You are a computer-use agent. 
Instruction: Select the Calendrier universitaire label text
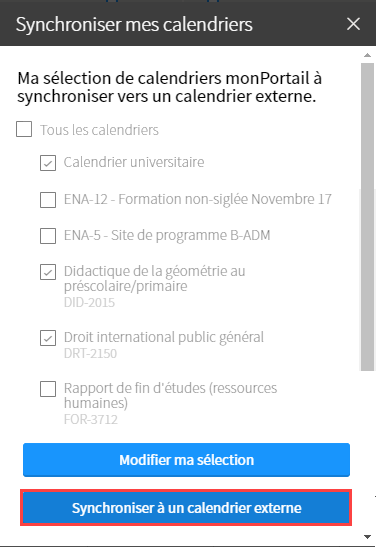(134, 162)
